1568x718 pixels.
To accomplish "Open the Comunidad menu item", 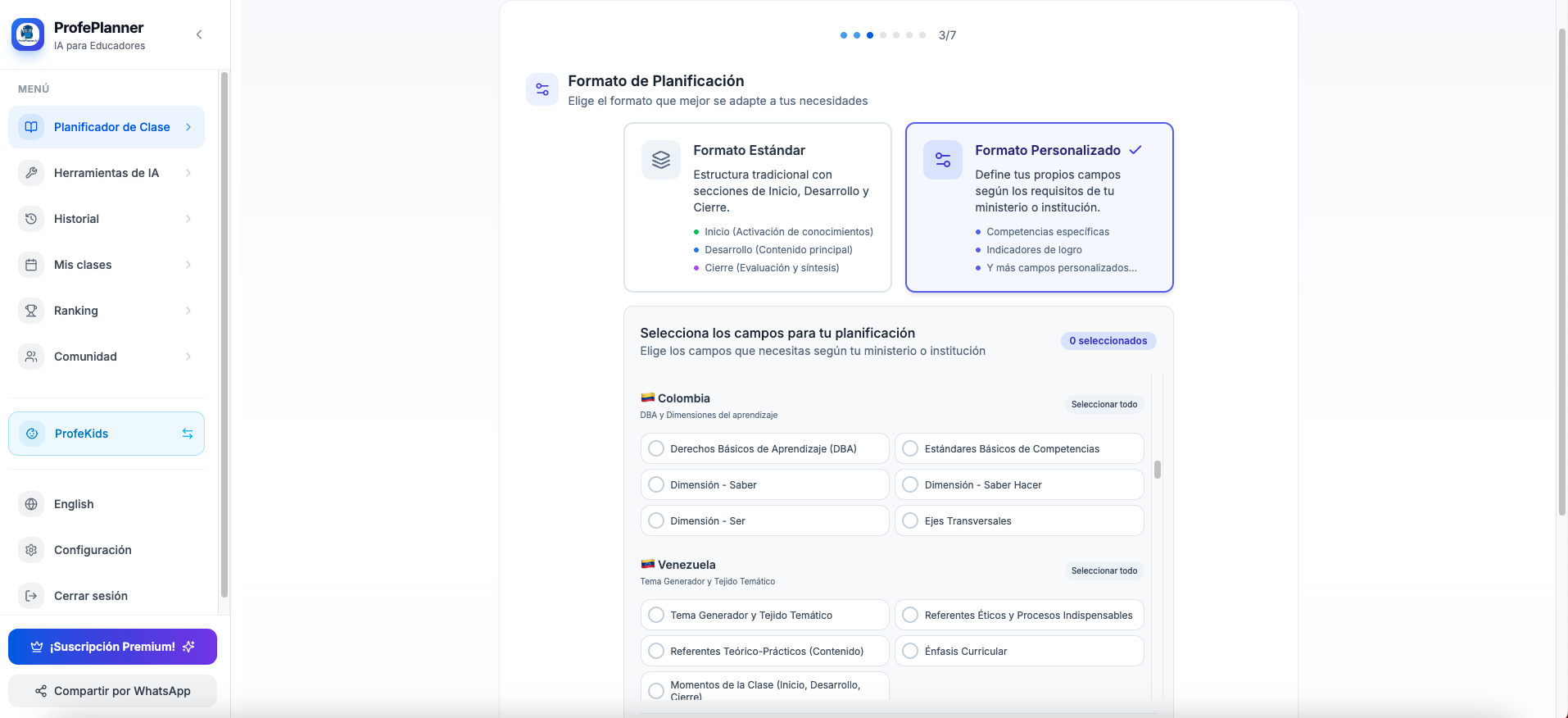I will [x=106, y=357].
